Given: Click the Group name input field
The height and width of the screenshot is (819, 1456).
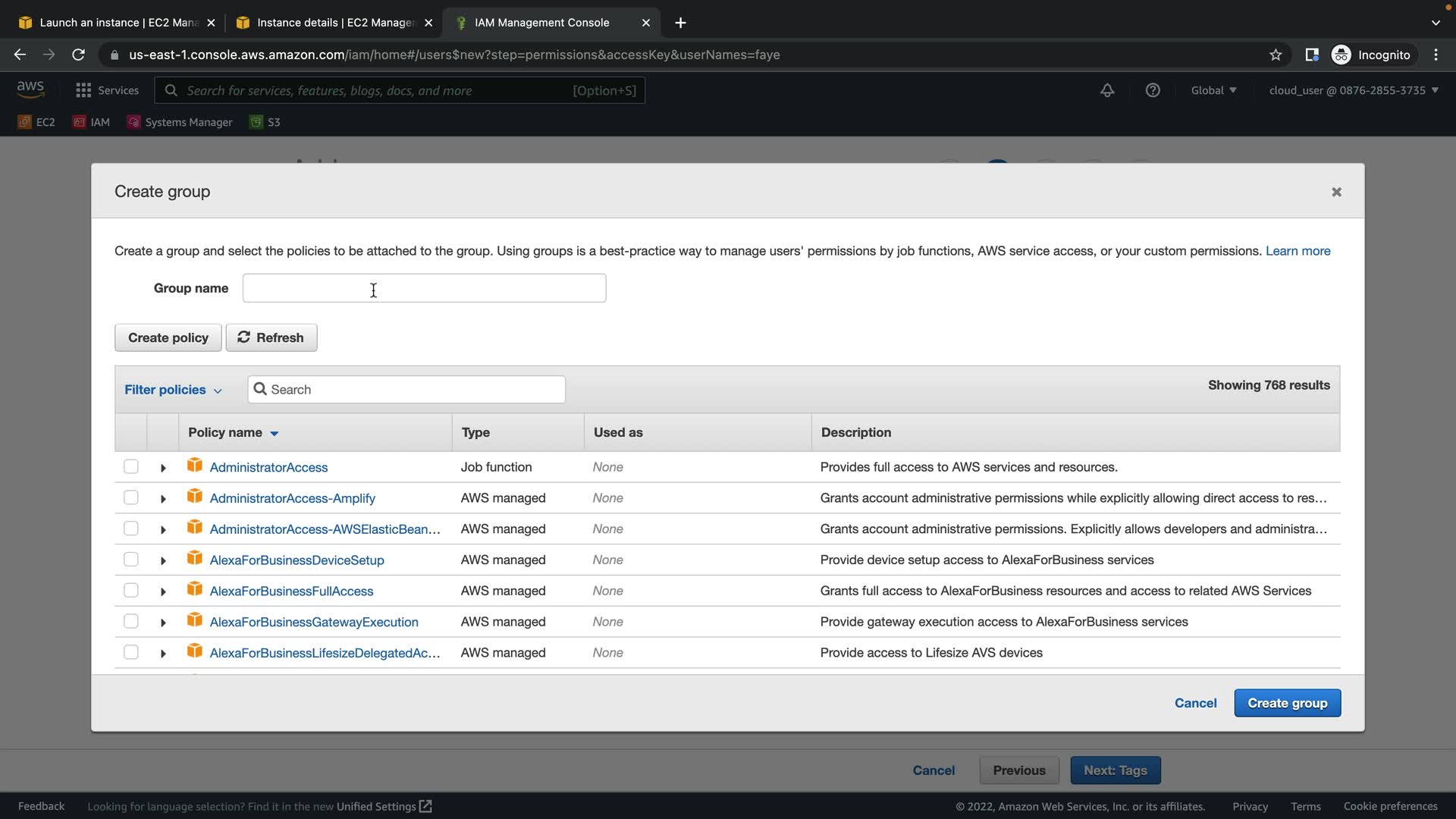Looking at the screenshot, I should click(424, 288).
